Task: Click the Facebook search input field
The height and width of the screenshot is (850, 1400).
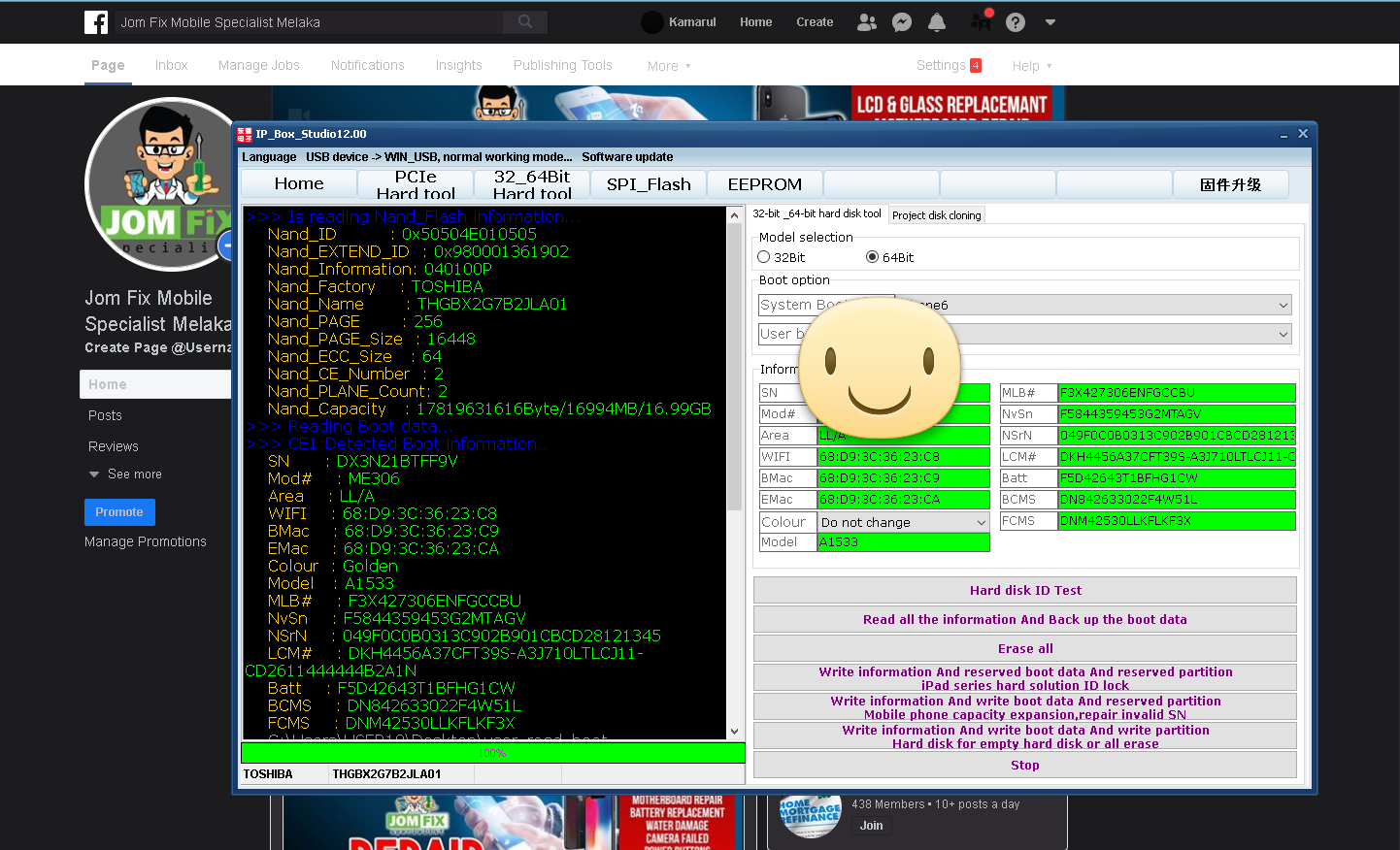Action: tap(309, 22)
